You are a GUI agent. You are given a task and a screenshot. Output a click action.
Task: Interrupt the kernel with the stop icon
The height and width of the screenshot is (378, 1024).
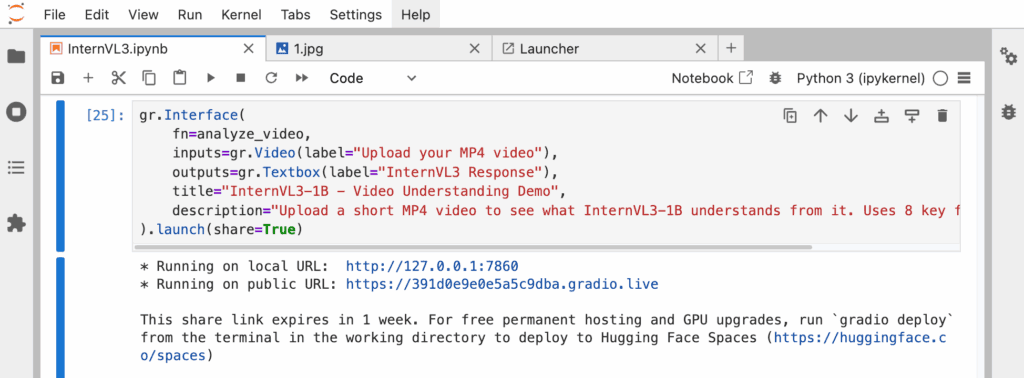click(240, 78)
